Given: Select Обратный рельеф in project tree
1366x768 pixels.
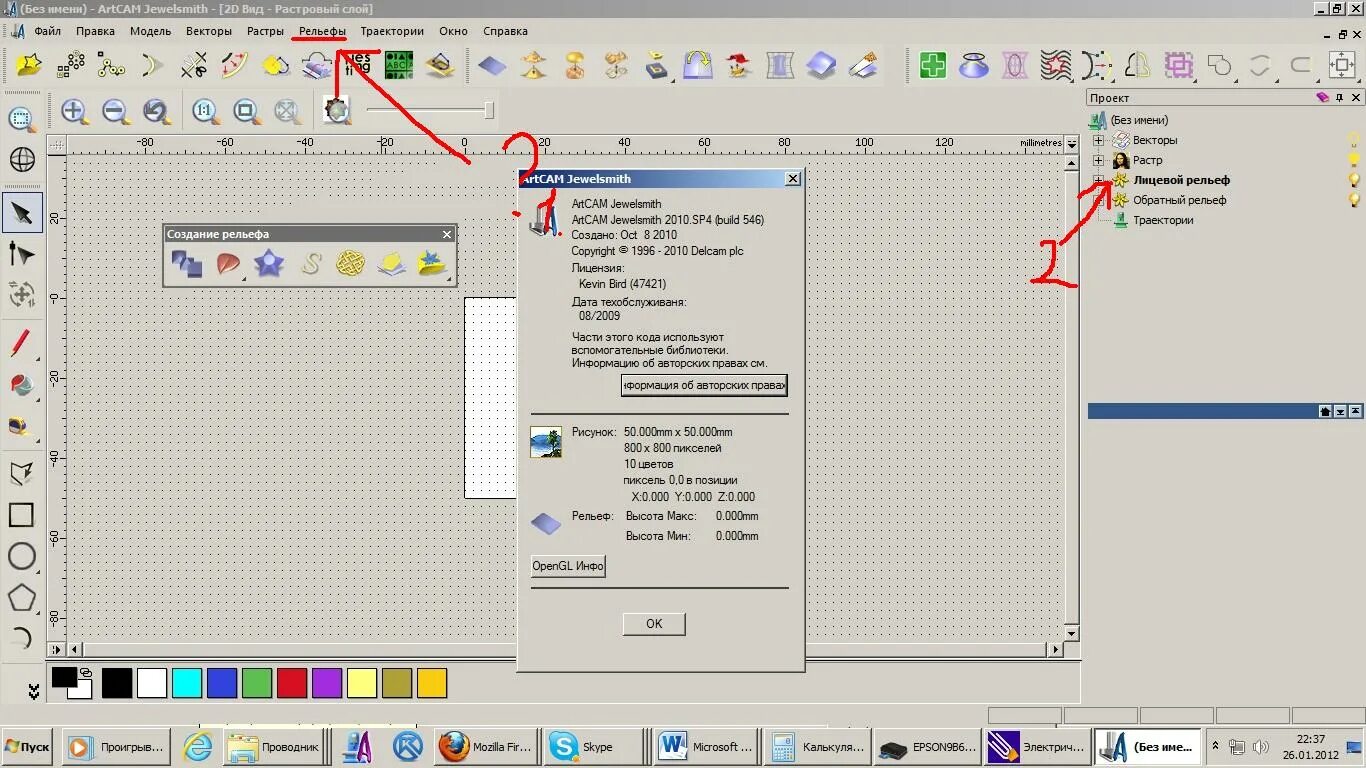Looking at the screenshot, I should [1179, 200].
